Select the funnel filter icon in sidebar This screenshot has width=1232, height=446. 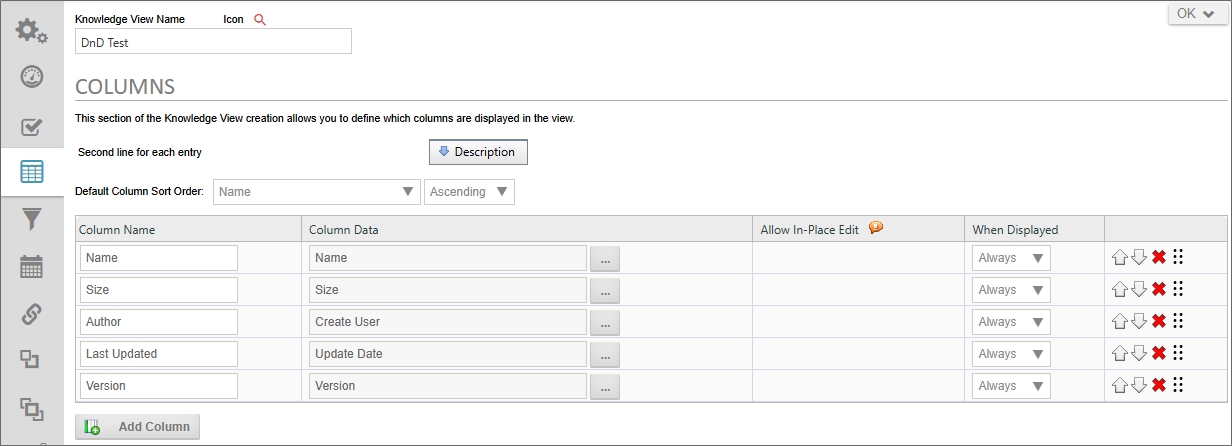coord(31,219)
